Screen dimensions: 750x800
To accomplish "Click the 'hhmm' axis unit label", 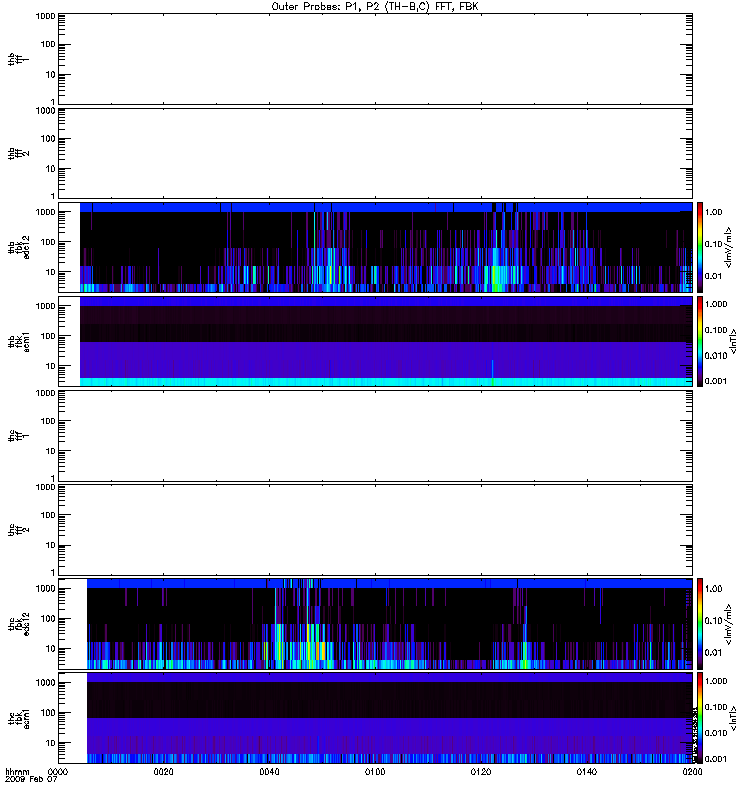I will (17, 772).
